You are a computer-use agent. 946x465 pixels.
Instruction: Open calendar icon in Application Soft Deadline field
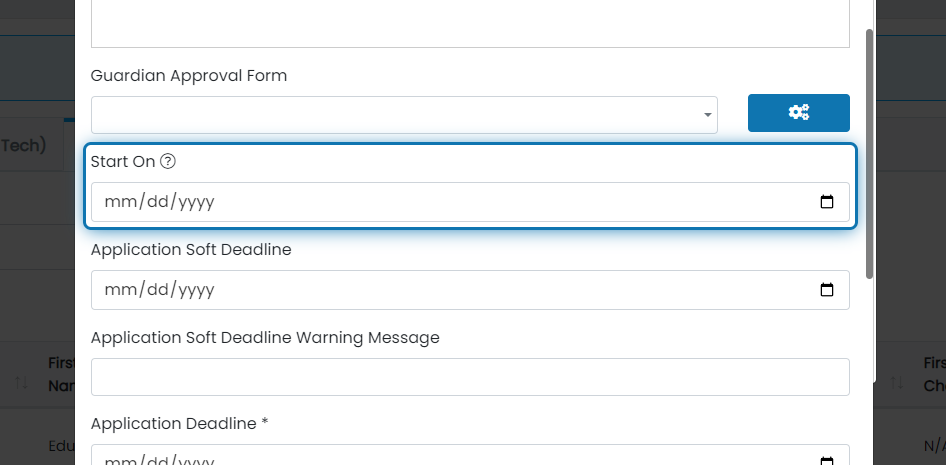(x=827, y=290)
